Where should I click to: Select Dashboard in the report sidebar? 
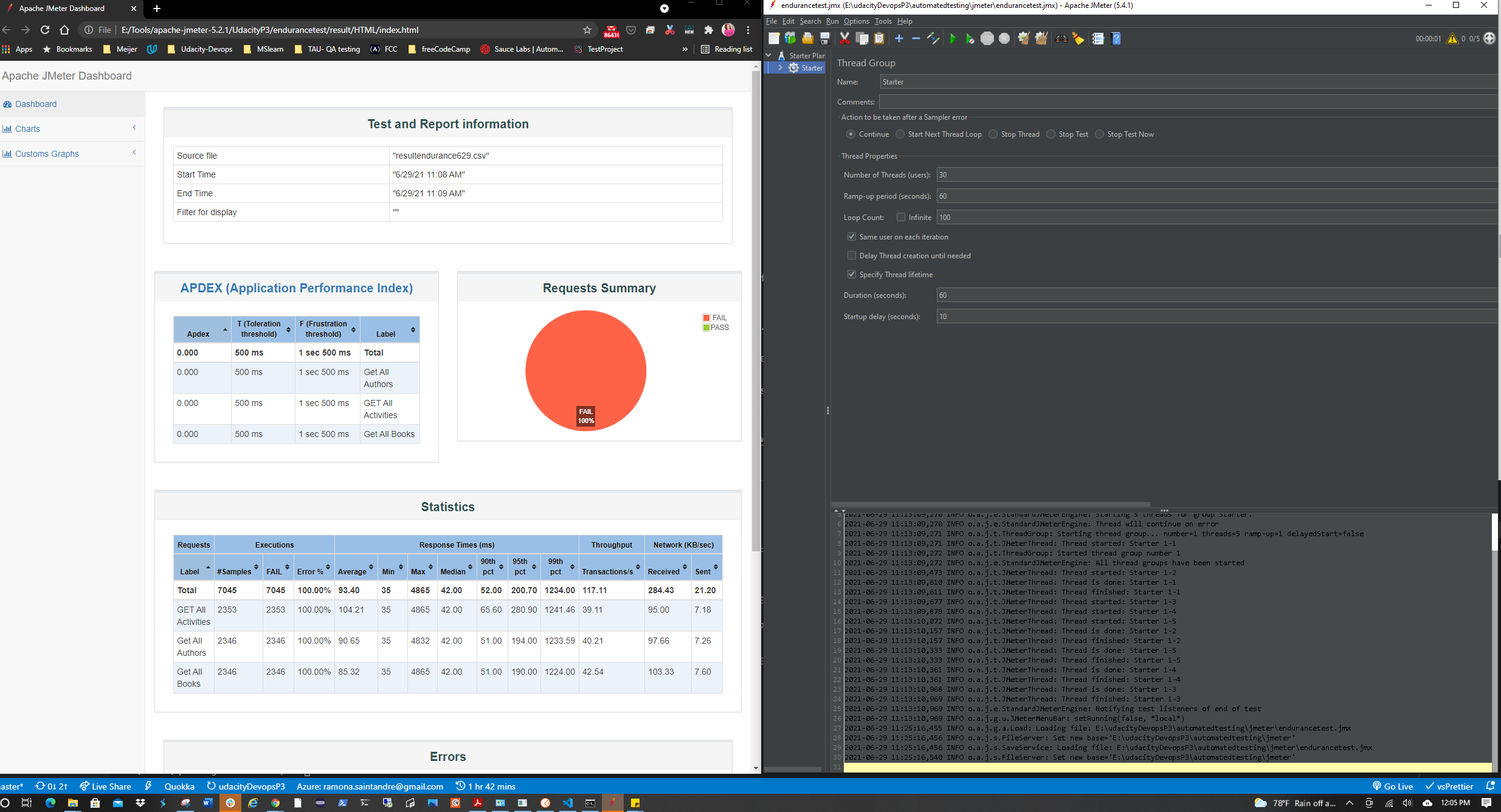(35, 103)
